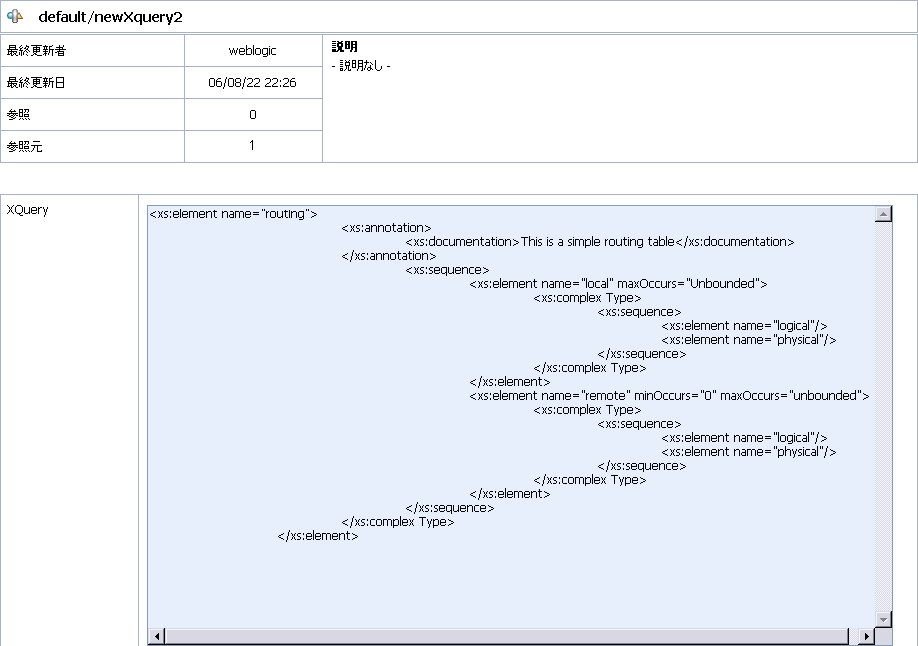The image size is (918, 646).
Task: Click the left arrow of the horizontal scrollbar
Action: click(156, 635)
